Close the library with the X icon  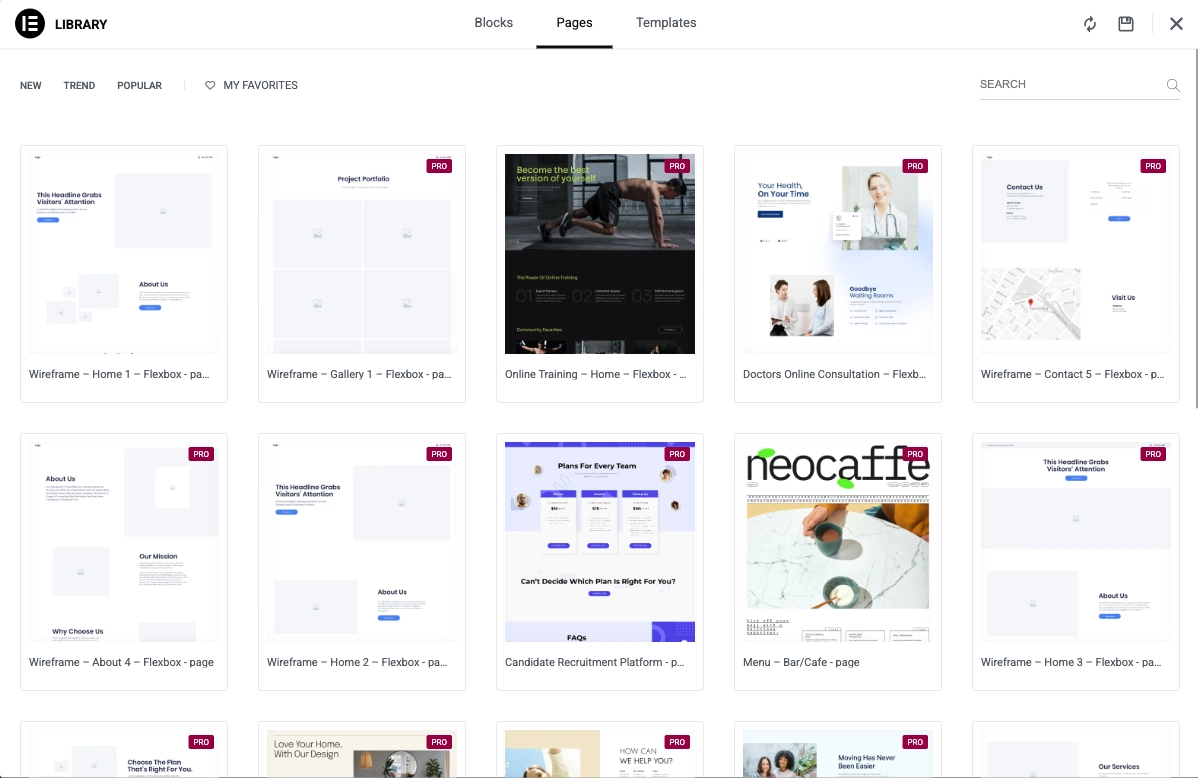click(x=1176, y=24)
